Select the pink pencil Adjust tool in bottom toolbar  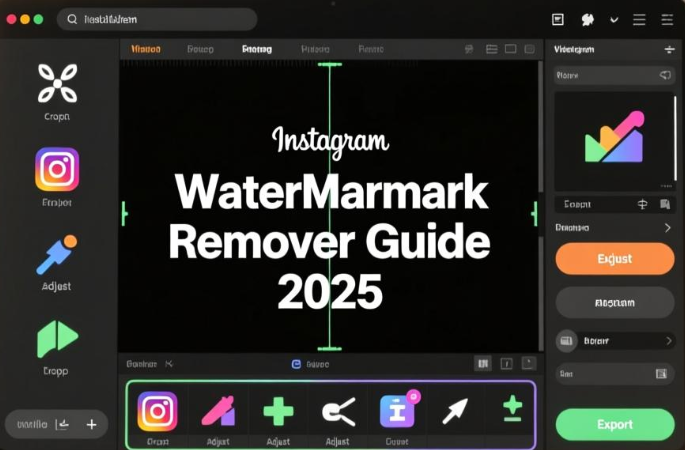click(x=218, y=411)
